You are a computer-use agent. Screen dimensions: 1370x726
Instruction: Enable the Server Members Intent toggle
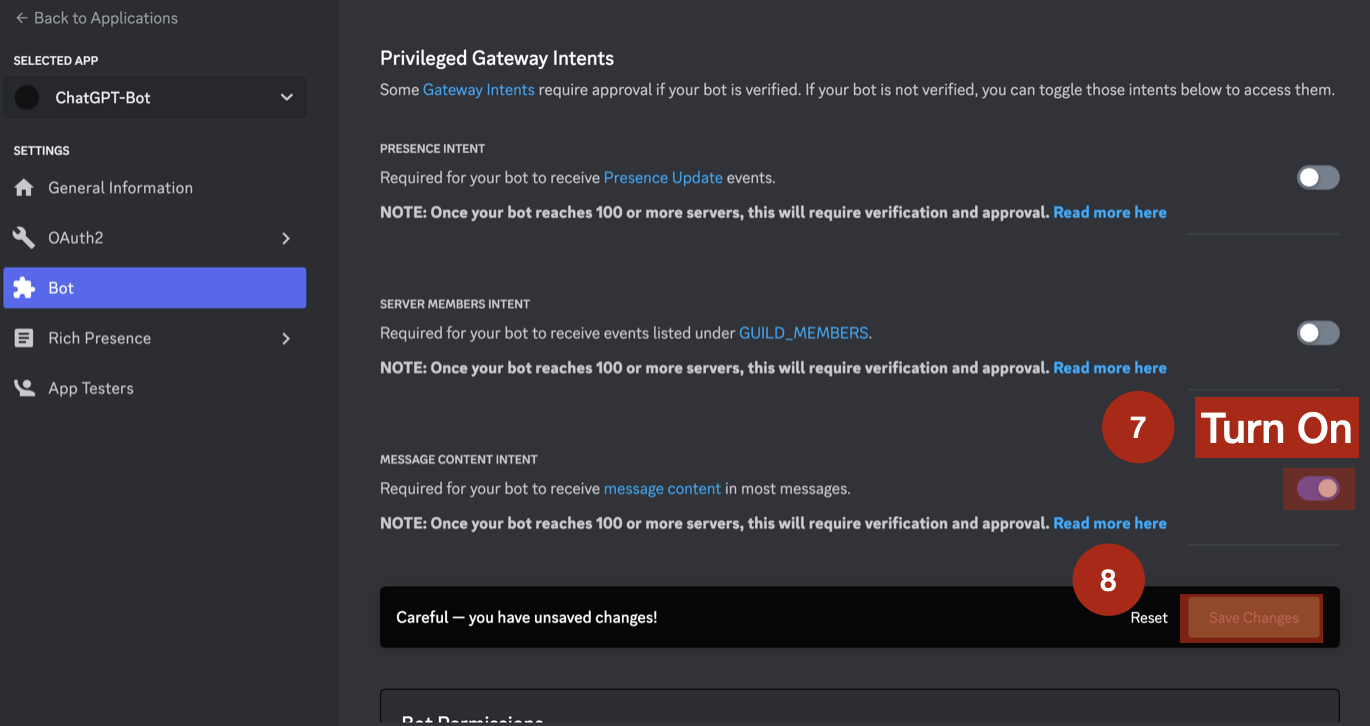point(1318,332)
